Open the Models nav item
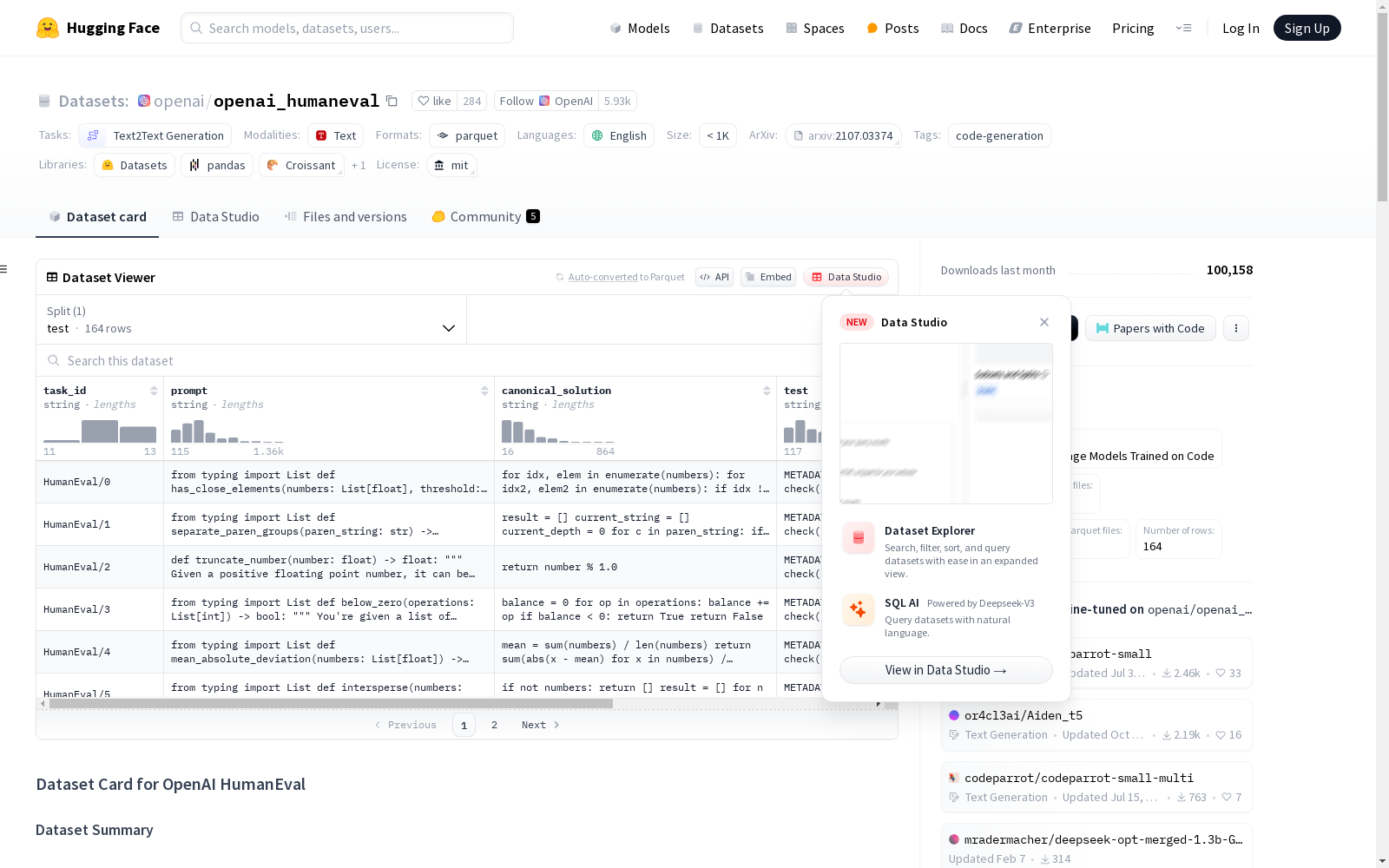1389x868 pixels. coord(640,28)
